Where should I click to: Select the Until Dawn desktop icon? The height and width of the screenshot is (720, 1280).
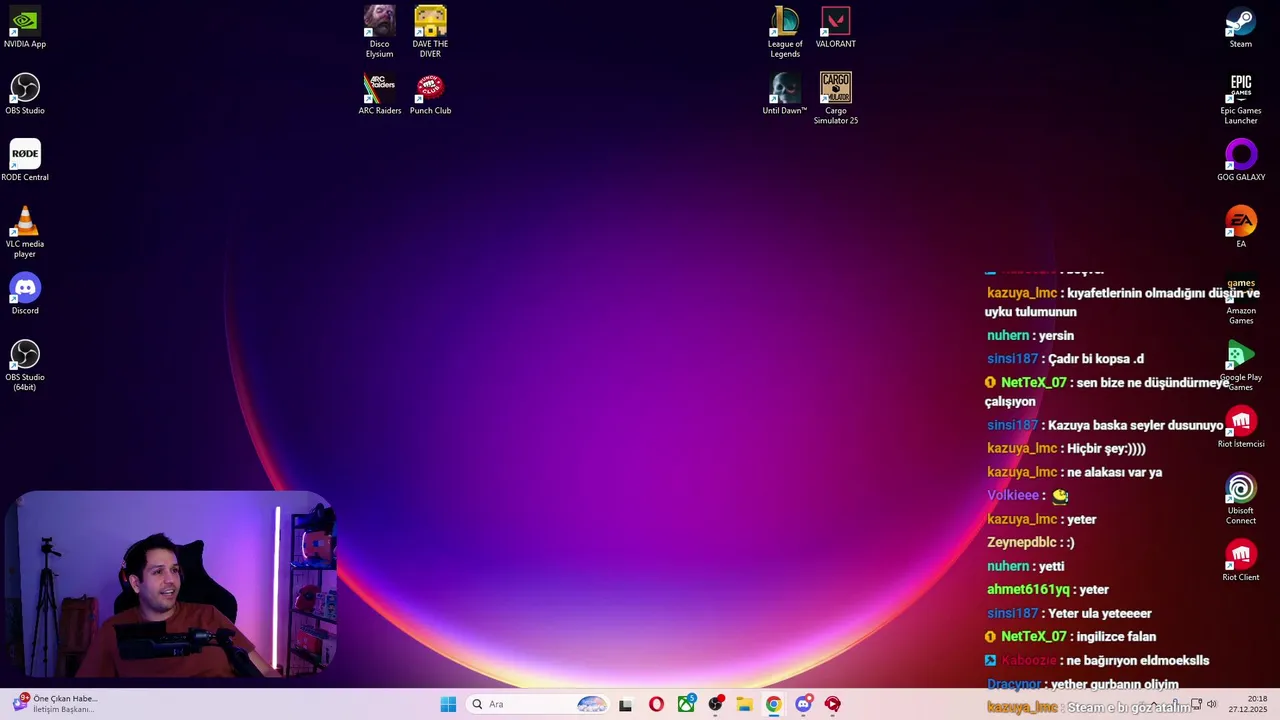coord(785,94)
